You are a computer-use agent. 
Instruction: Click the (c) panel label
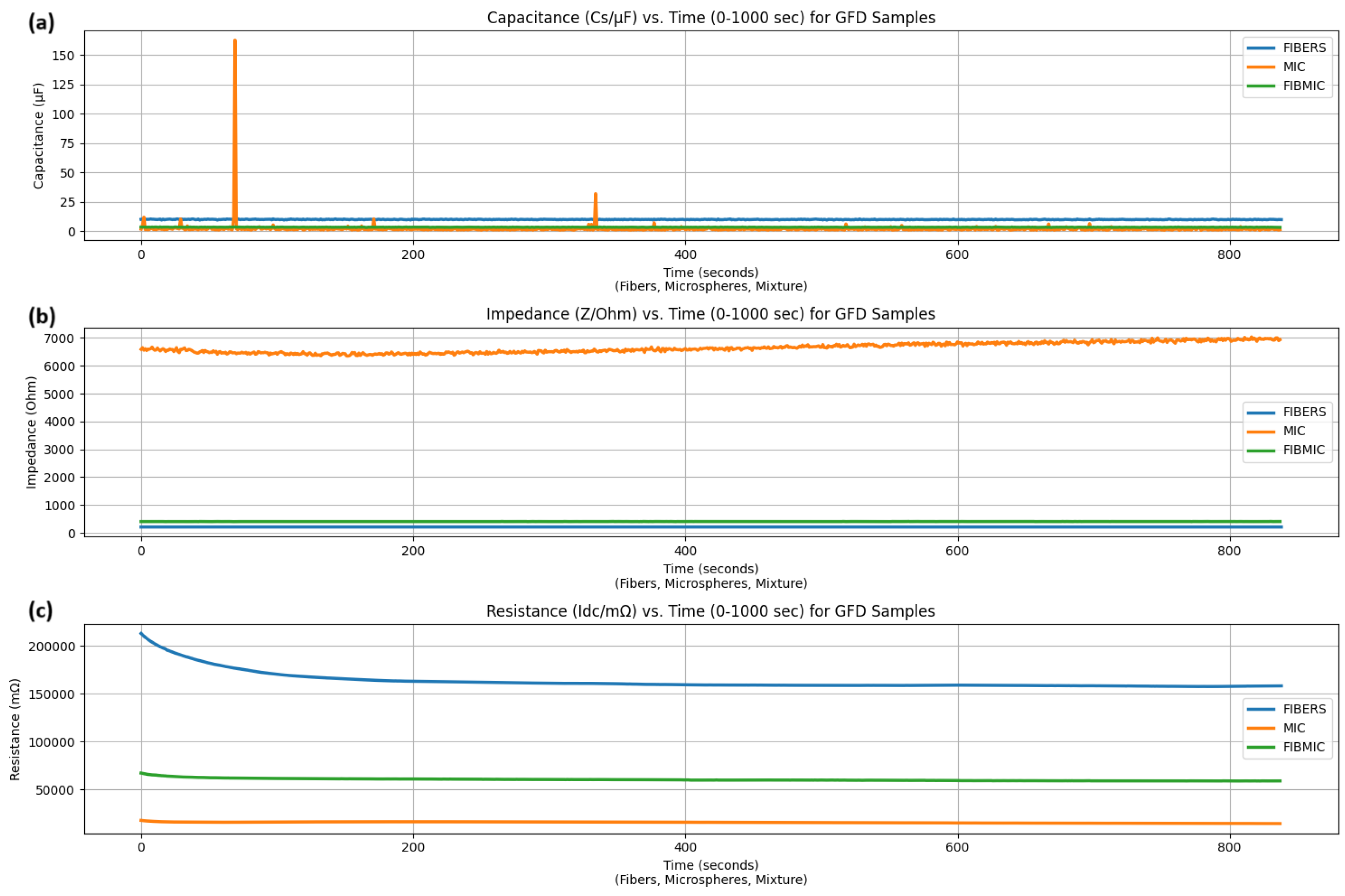[41, 611]
